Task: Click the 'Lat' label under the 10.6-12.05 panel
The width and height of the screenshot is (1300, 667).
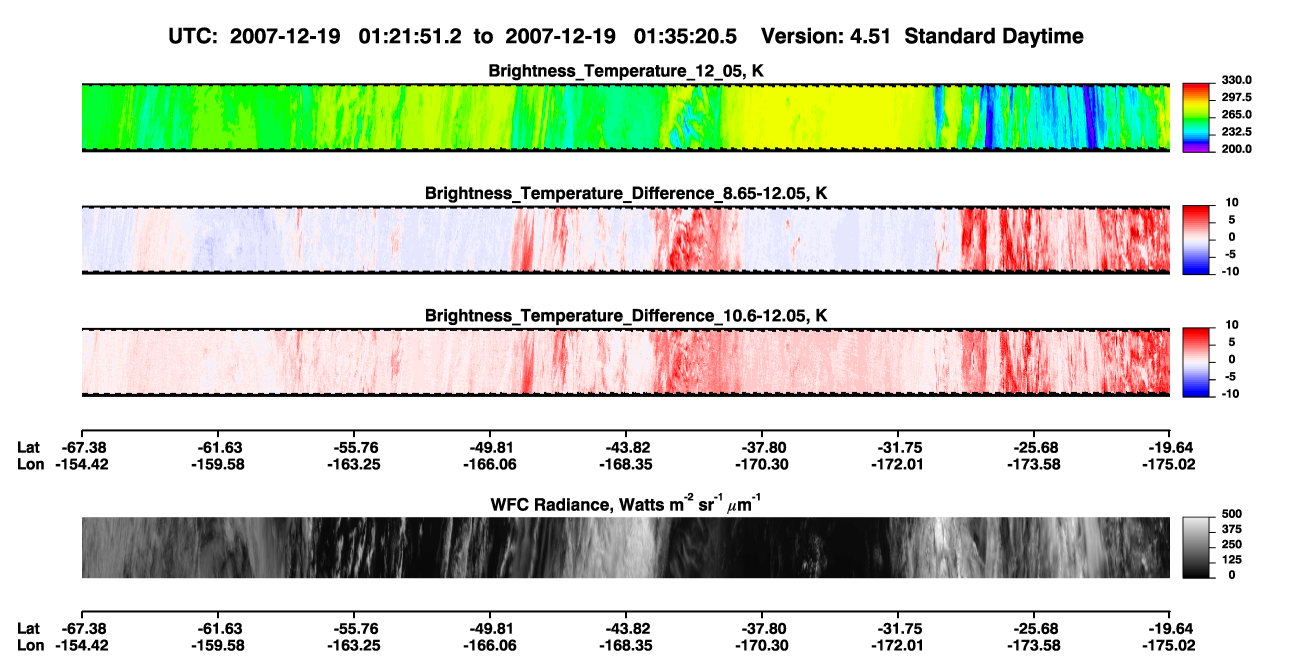Action: point(29,448)
